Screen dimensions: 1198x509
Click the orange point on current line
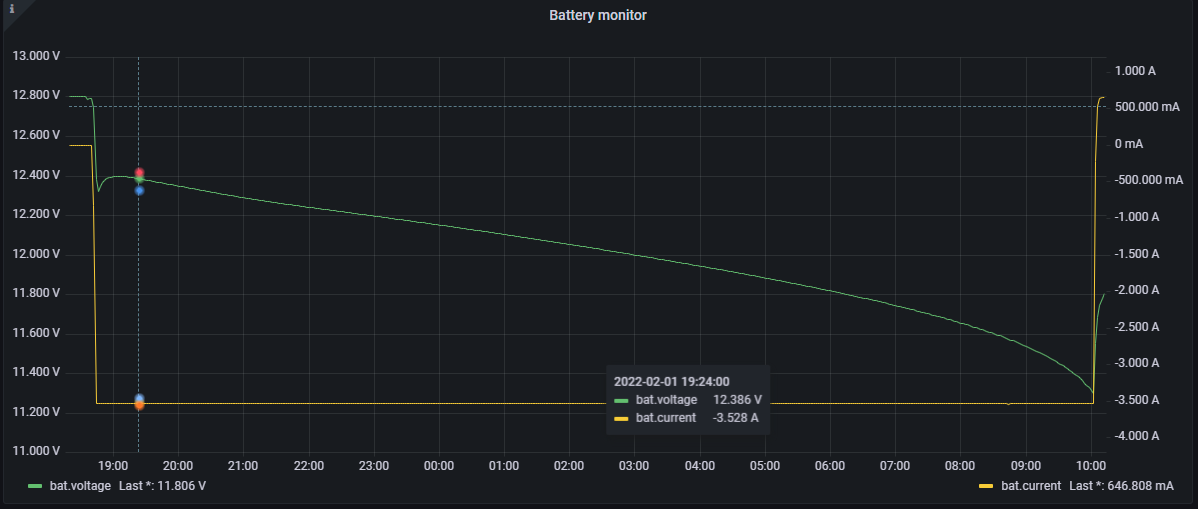[139, 404]
